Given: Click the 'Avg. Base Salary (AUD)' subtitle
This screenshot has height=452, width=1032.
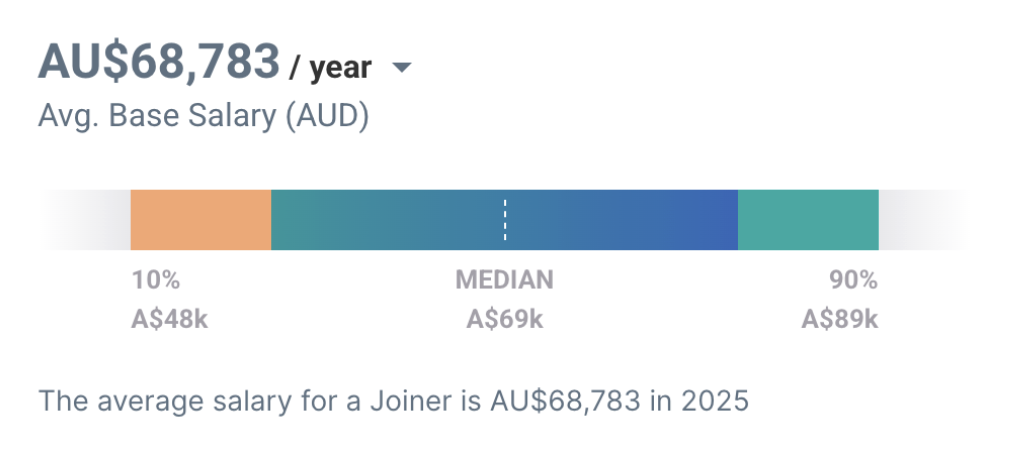Looking at the screenshot, I should tap(203, 116).
